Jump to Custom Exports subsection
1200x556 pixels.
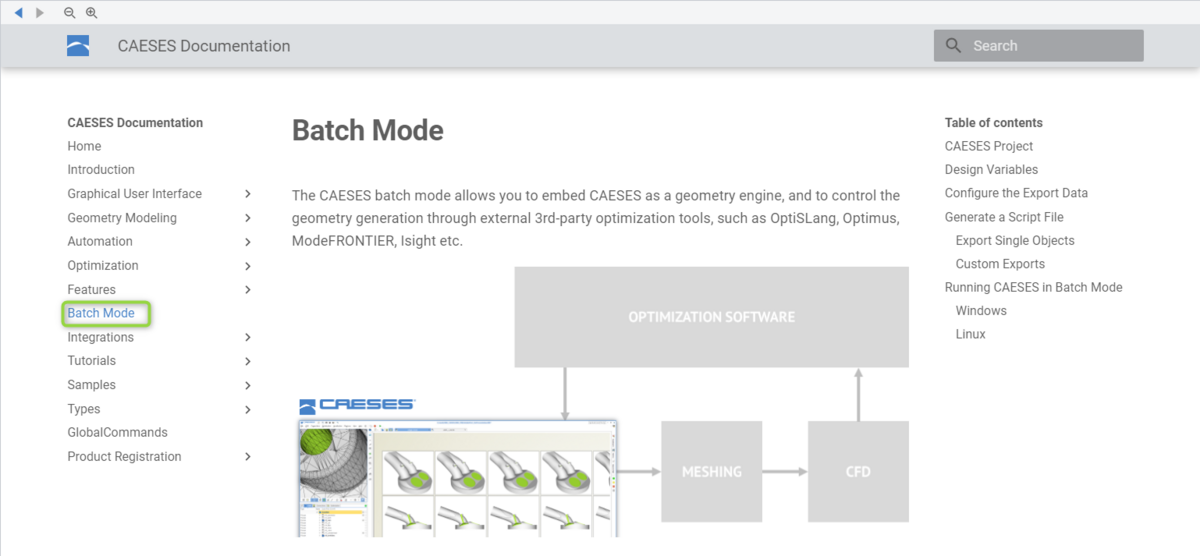pyautogui.click(x=1000, y=264)
